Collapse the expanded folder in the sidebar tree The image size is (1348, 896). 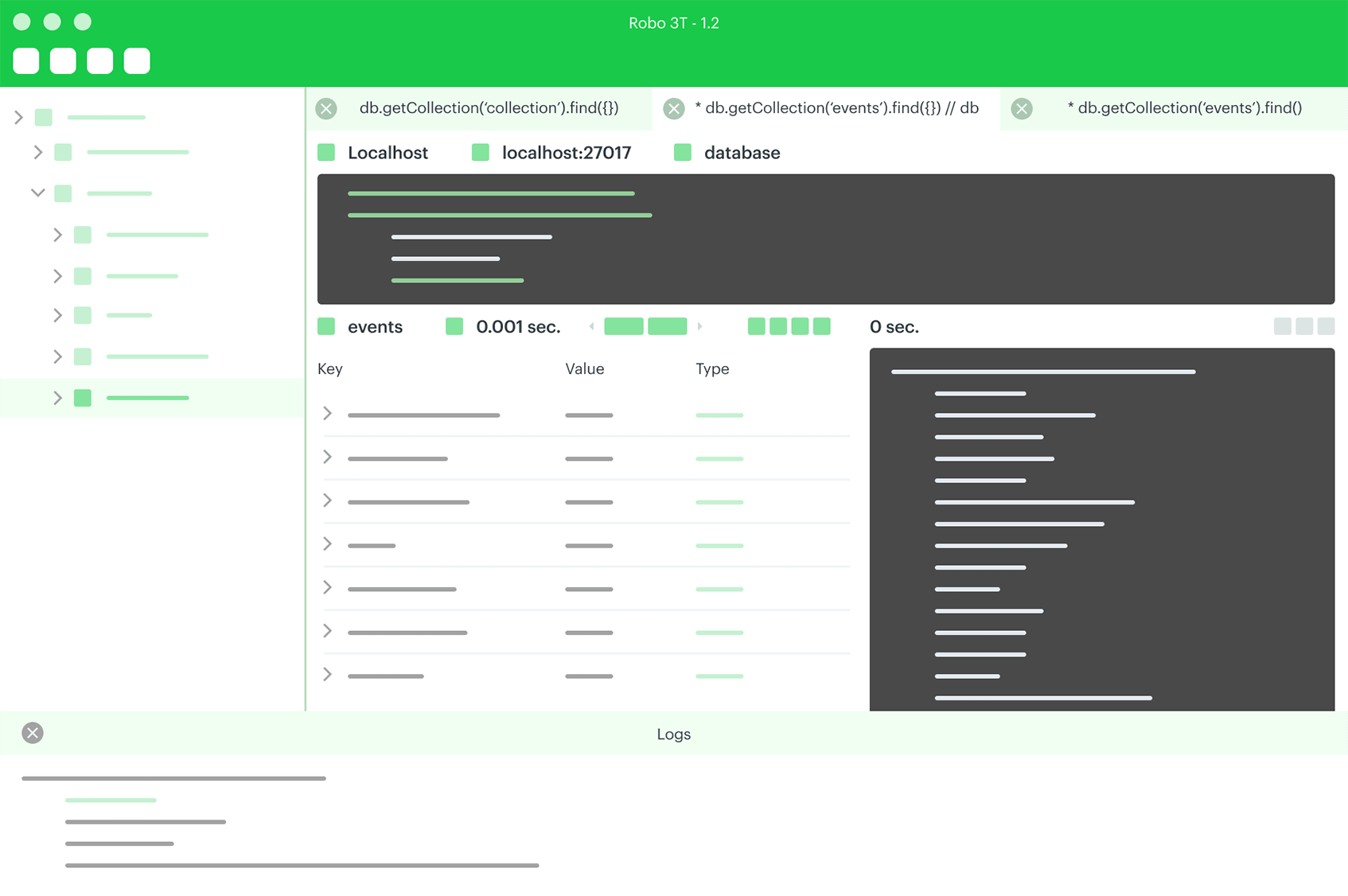37,193
